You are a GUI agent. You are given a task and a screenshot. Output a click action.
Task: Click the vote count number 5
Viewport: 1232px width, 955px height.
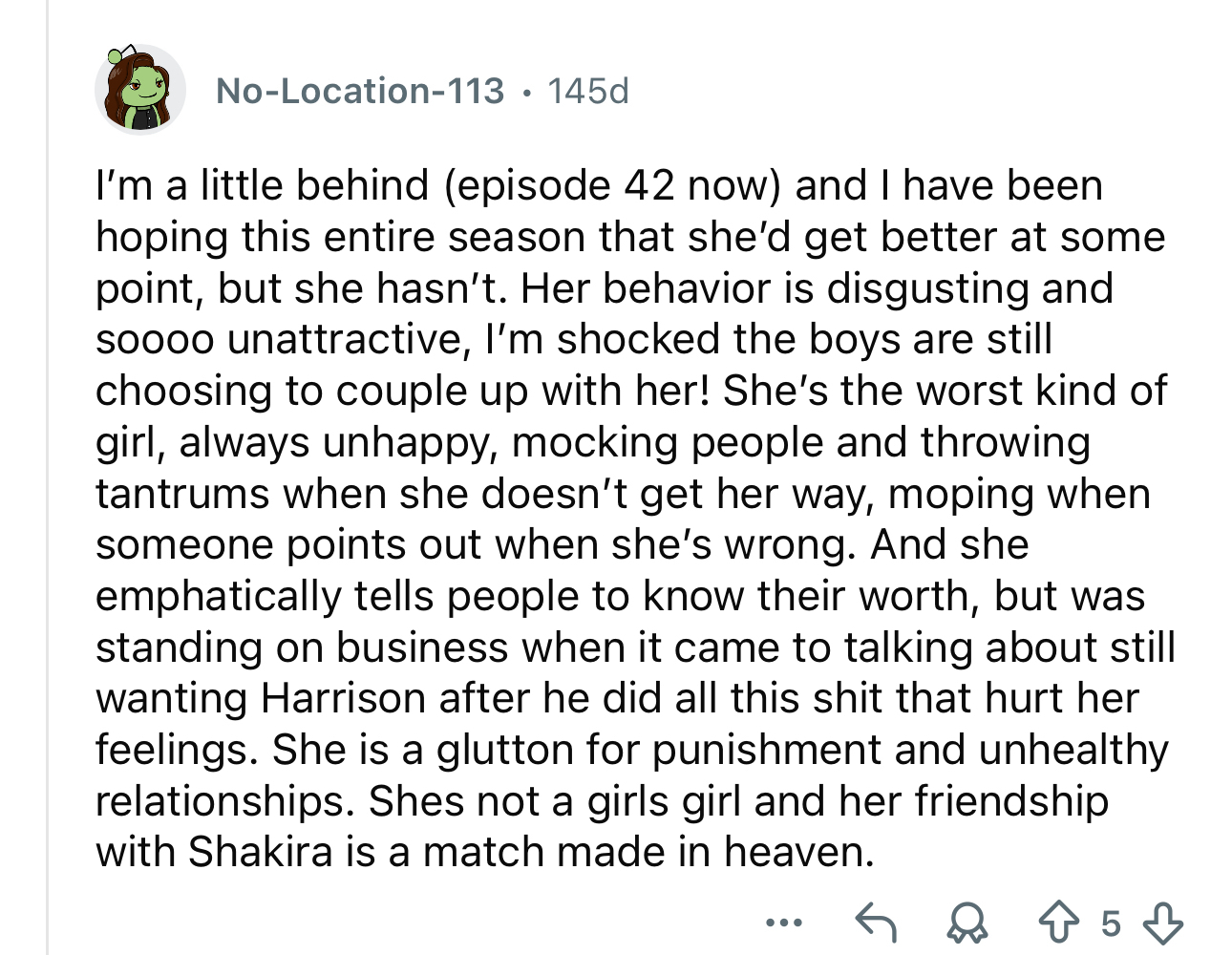pyautogui.click(x=1110, y=923)
